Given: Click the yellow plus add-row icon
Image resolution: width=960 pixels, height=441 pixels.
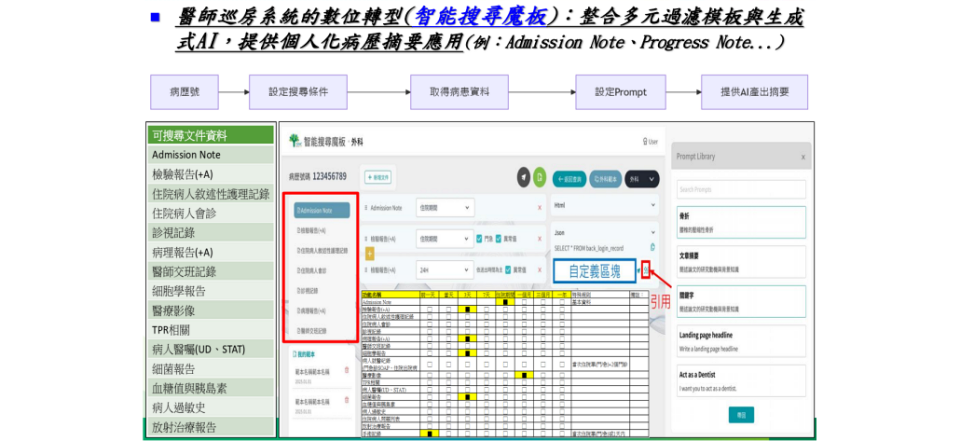Looking at the screenshot, I should click(369, 254).
